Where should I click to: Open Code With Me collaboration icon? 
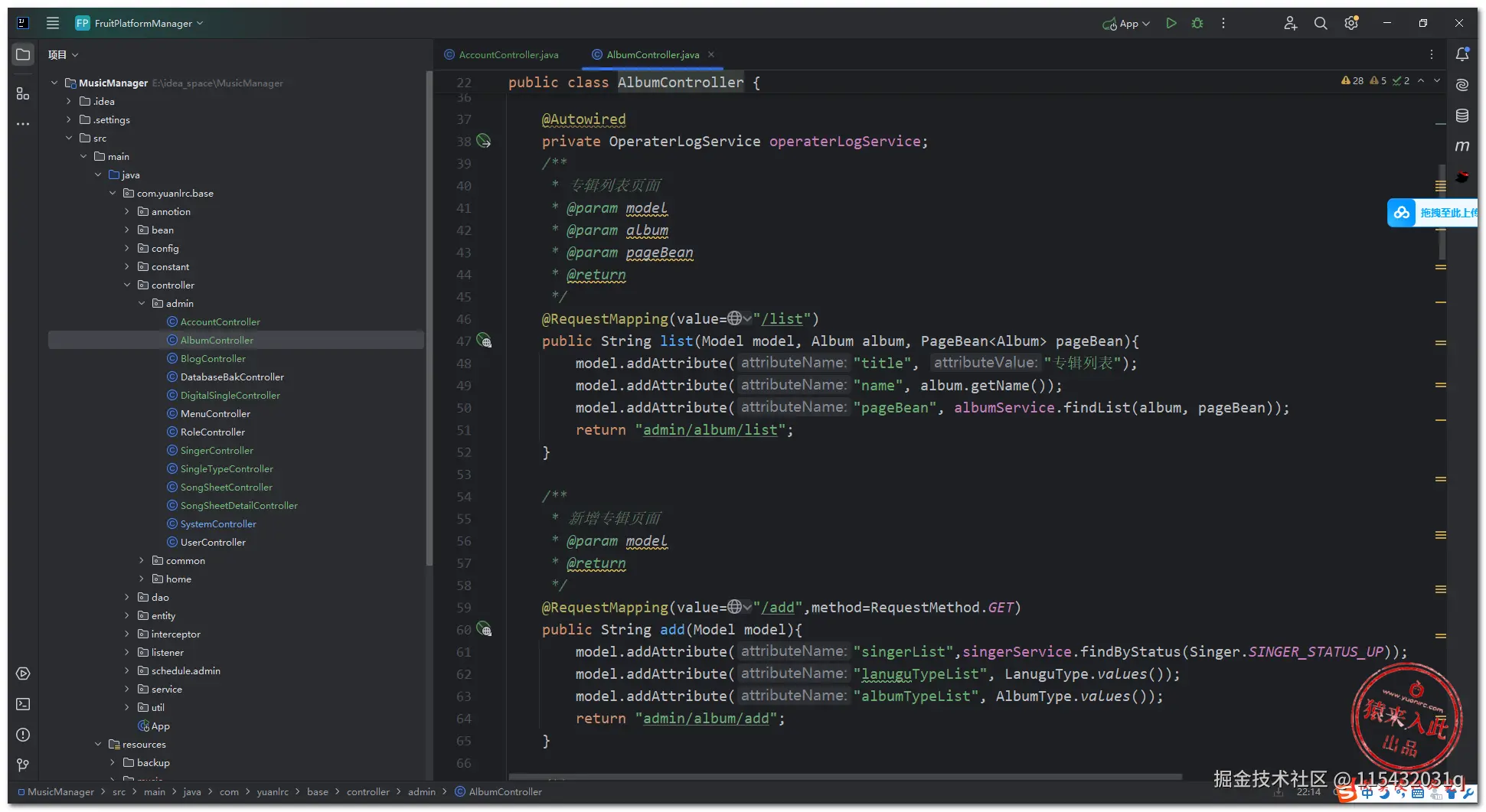point(1291,23)
